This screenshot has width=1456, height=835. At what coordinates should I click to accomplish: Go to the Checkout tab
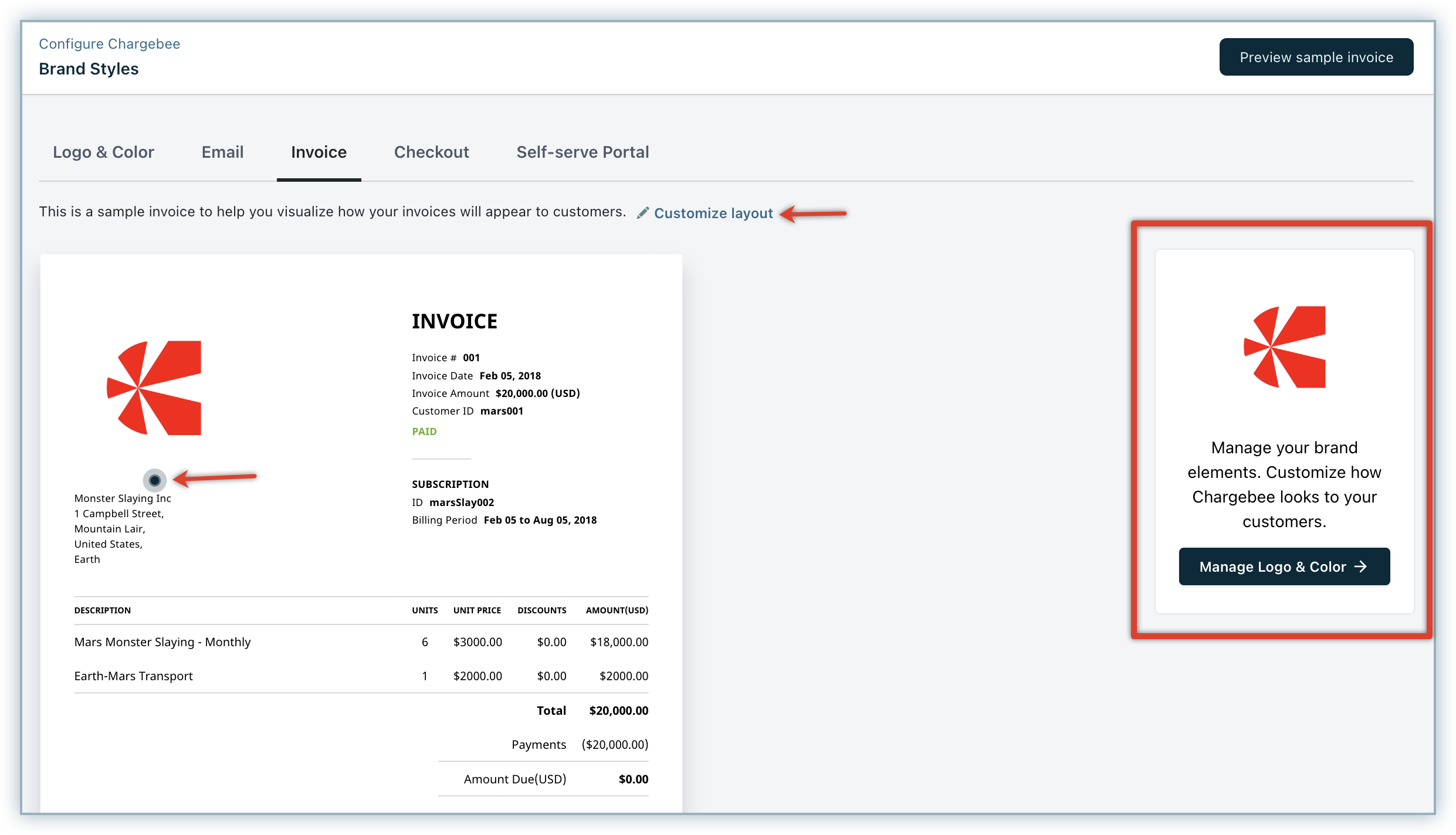tap(431, 152)
